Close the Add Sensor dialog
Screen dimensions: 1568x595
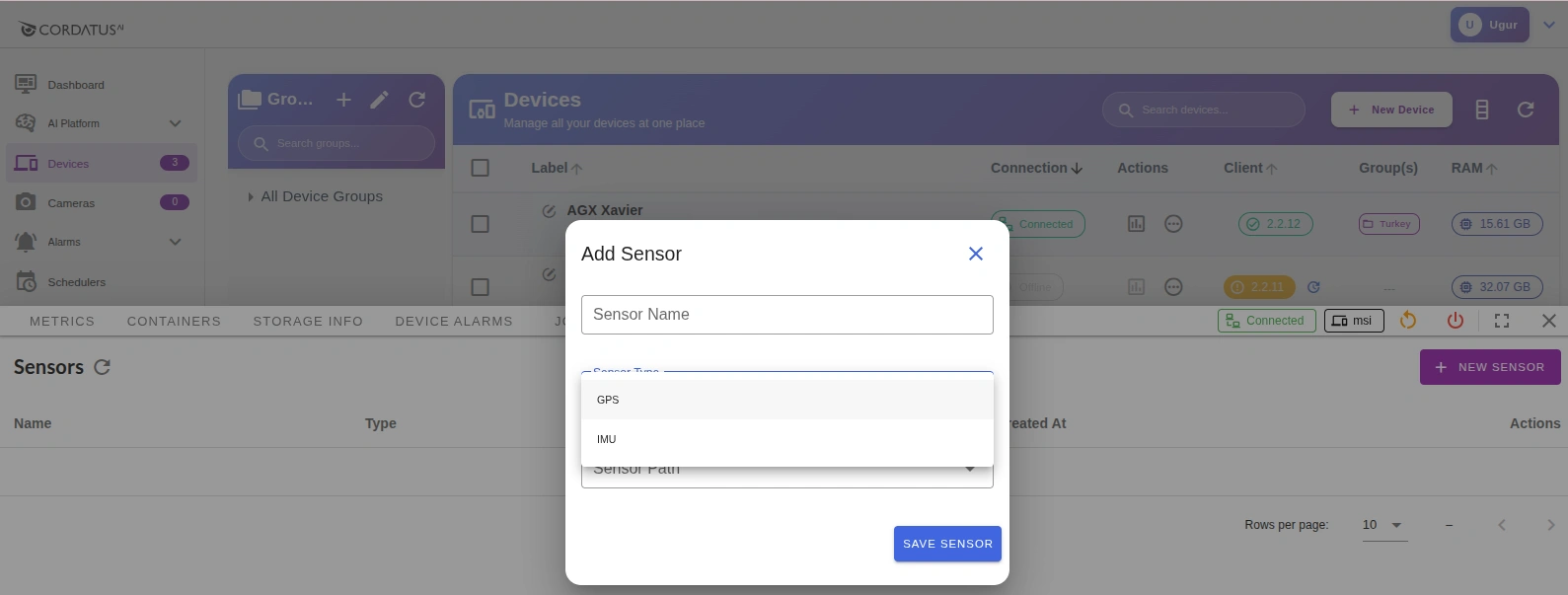tap(975, 254)
